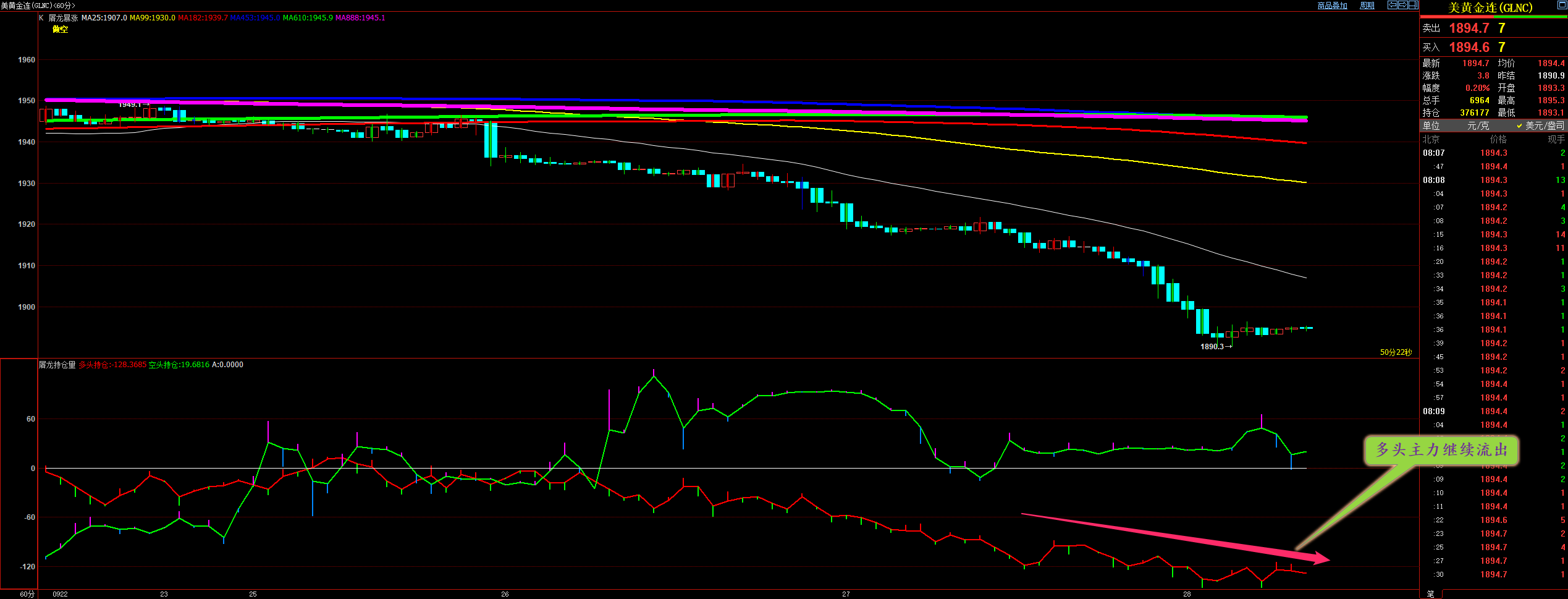Screen dimensions: 1568x599
Task: Click the MA888 magenta legend label
Action: click(x=360, y=18)
